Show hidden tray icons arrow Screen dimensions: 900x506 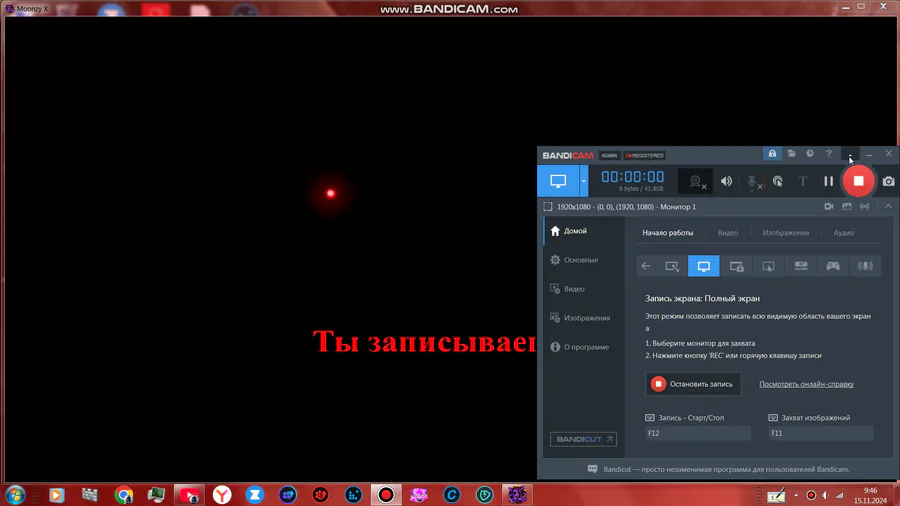tap(796, 495)
